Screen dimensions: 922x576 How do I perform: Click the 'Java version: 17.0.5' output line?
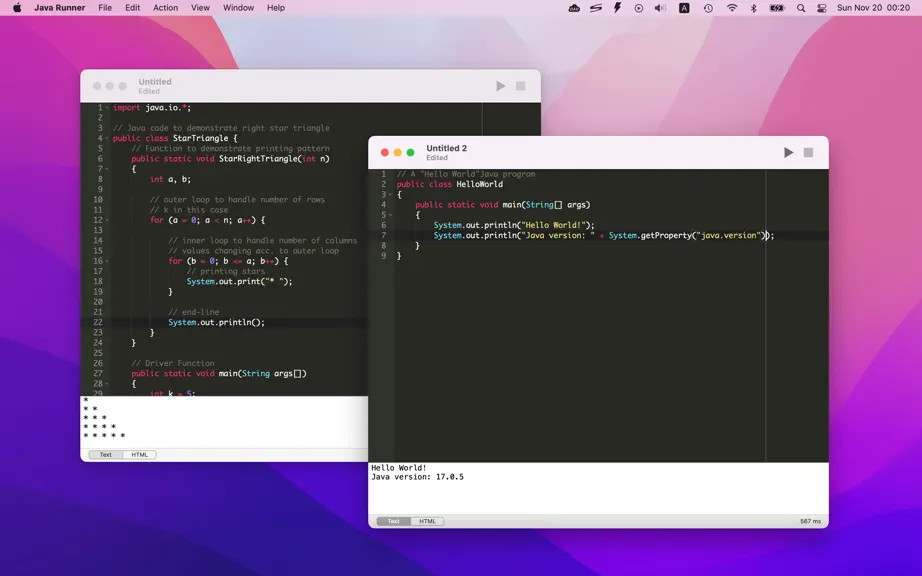(x=417, y=477)
